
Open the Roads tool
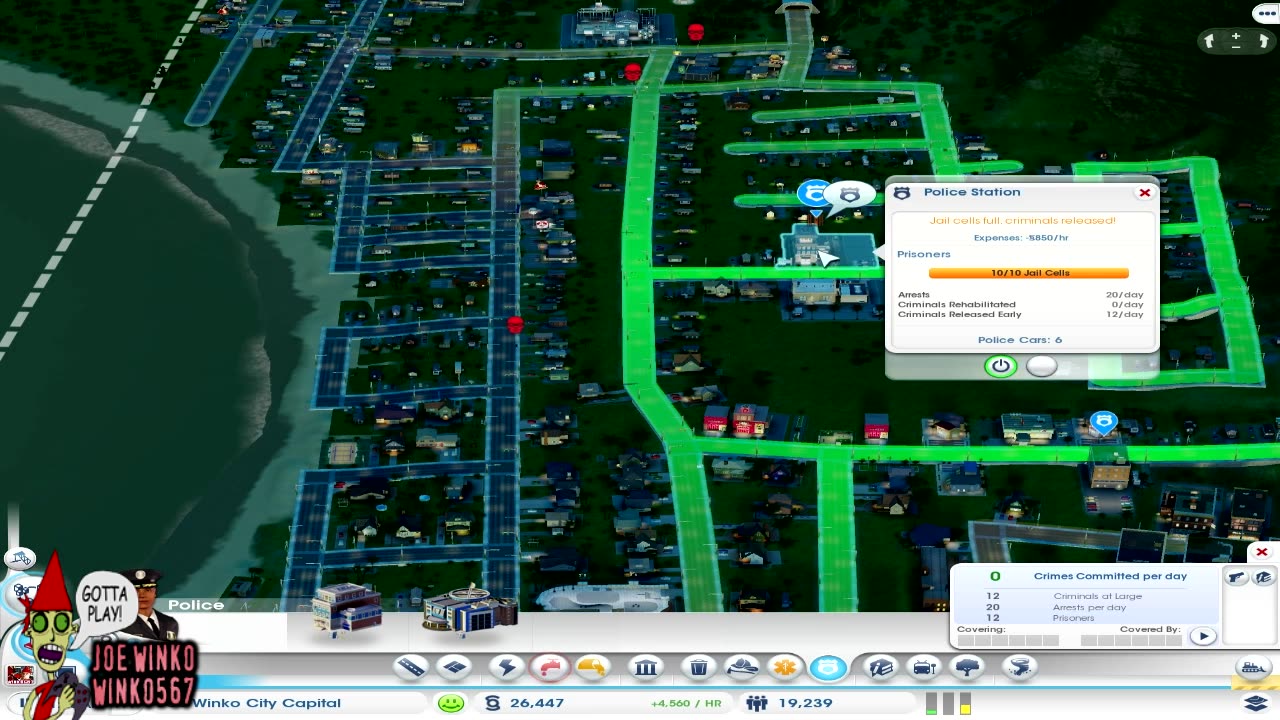[x=411, y=667]
